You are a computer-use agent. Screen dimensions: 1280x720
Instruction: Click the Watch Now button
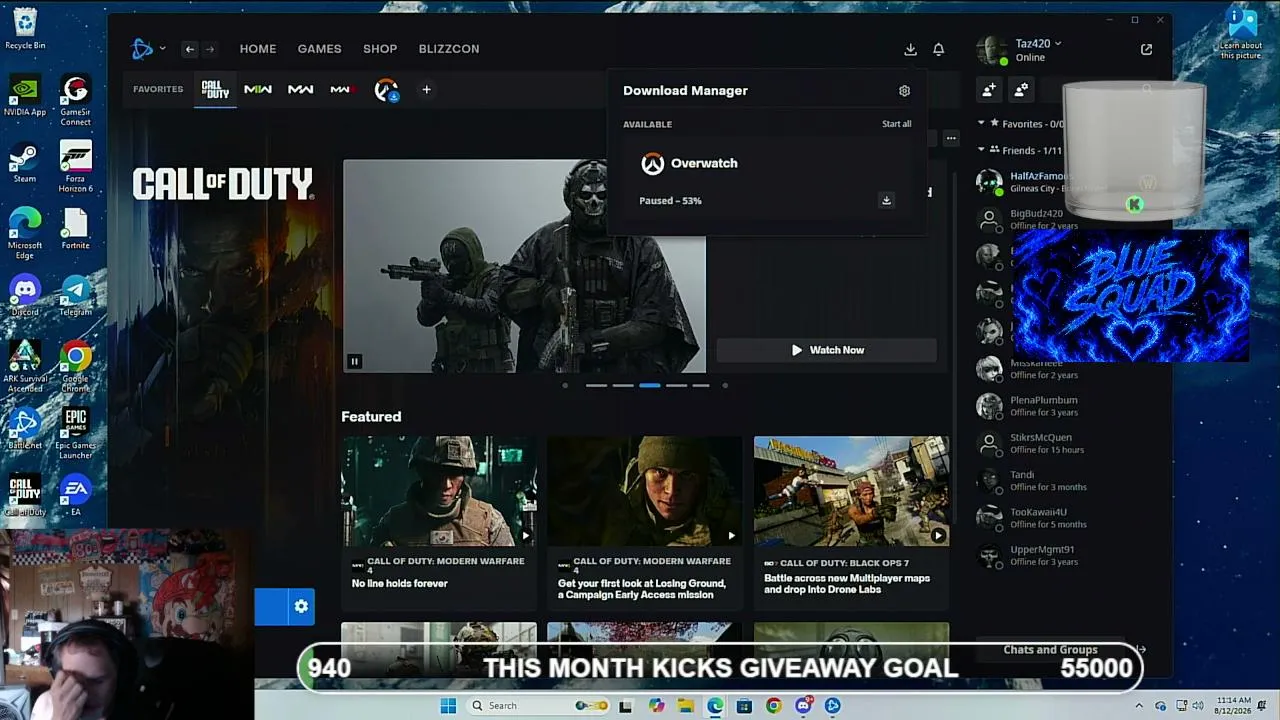pyautogui.click(x=827, y=350)
